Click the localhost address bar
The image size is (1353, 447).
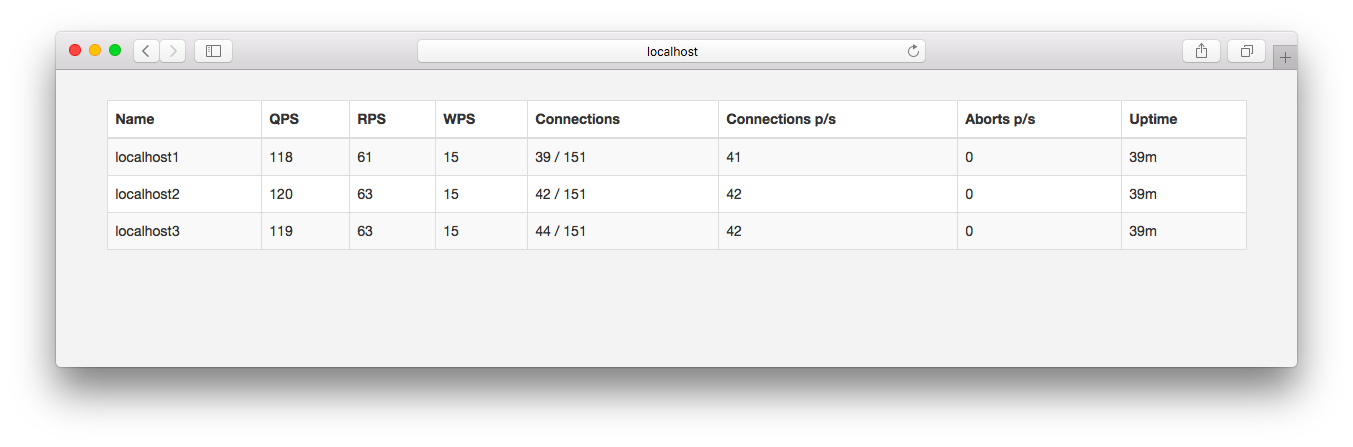671,51
